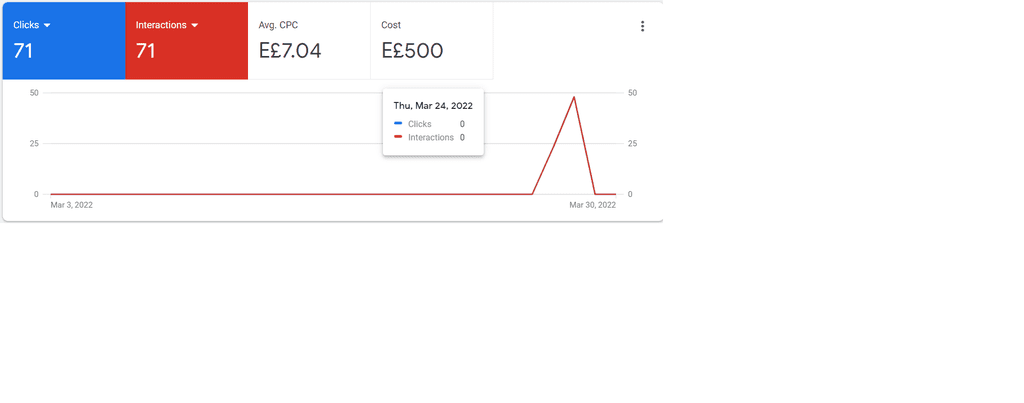Click the right axis 25 gridline label

pos(632,144)
